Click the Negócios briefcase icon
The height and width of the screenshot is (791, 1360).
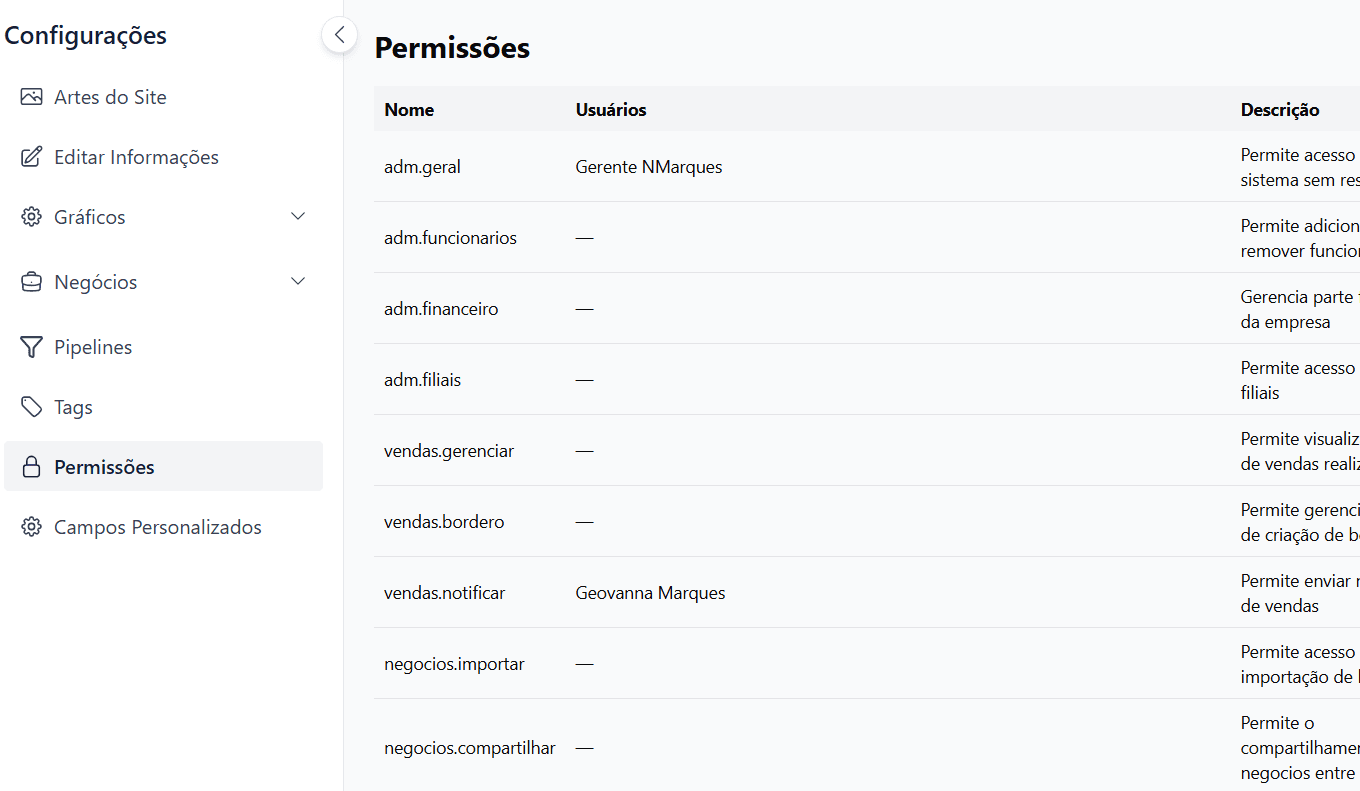tap(31, 281)
